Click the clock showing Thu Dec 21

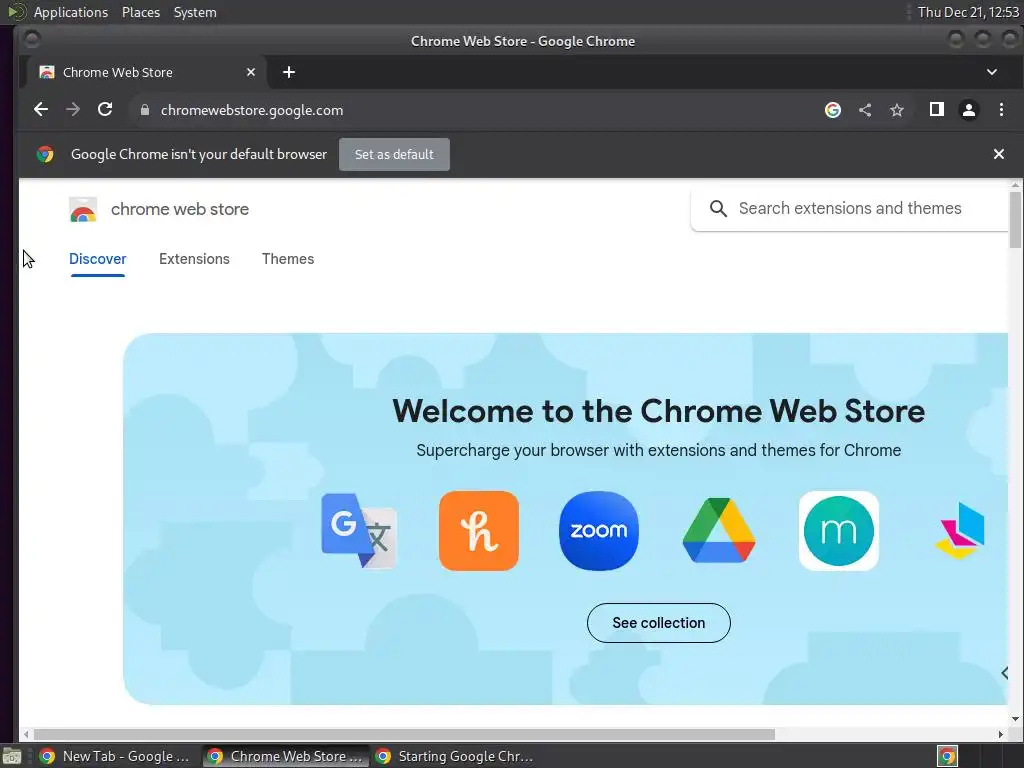coord(968,12)
